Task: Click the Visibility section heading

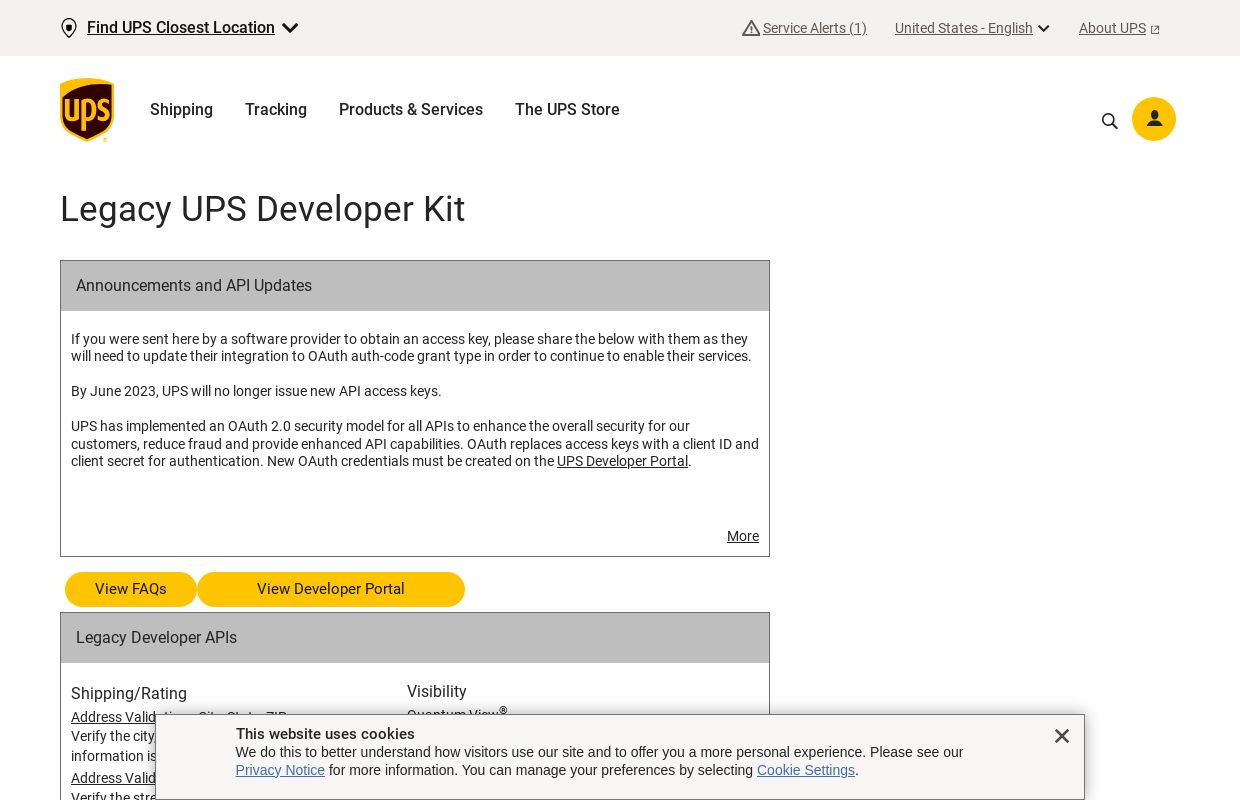Action: point(437,691)
